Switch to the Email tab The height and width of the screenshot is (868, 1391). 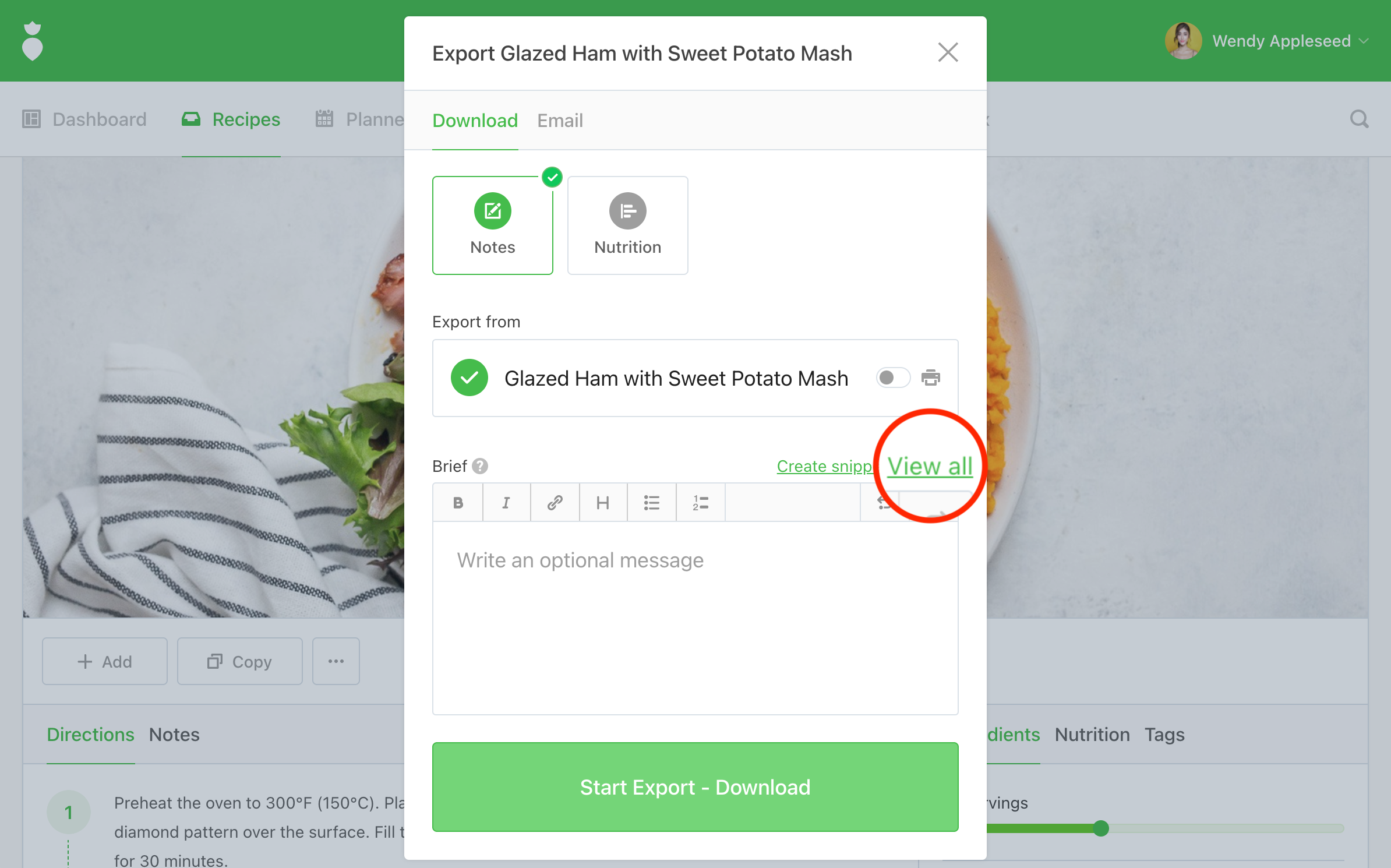click(x=559, y=121)
